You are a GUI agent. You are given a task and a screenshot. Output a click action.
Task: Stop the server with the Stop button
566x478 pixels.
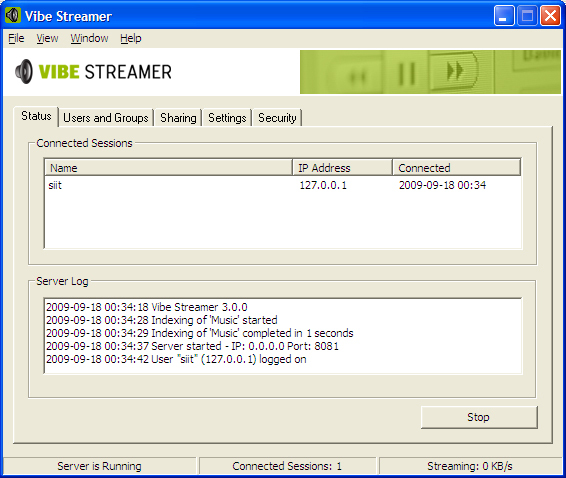[479, 417]
